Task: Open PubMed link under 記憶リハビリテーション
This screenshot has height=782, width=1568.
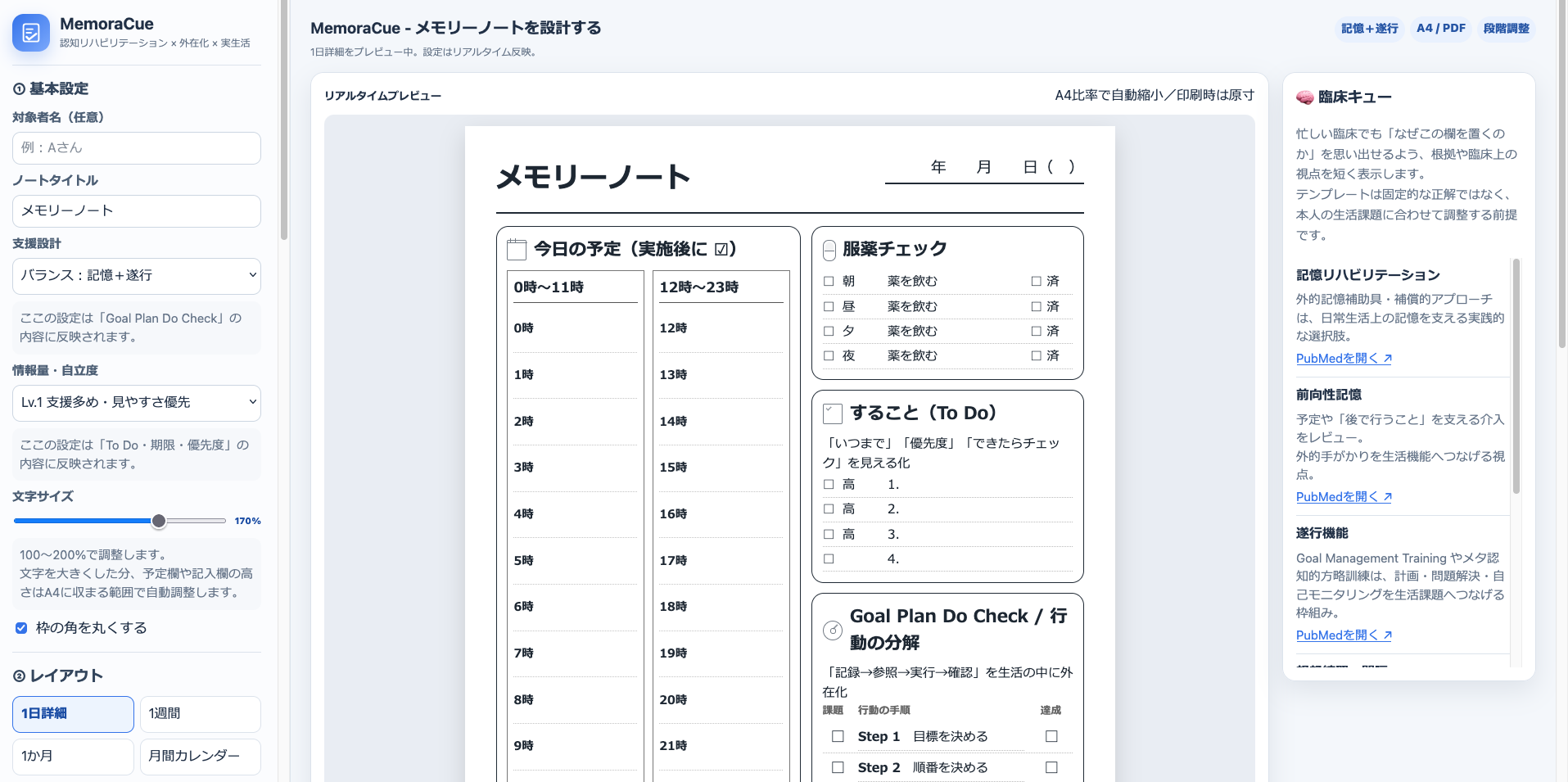Action: (x=1344, y=359)
